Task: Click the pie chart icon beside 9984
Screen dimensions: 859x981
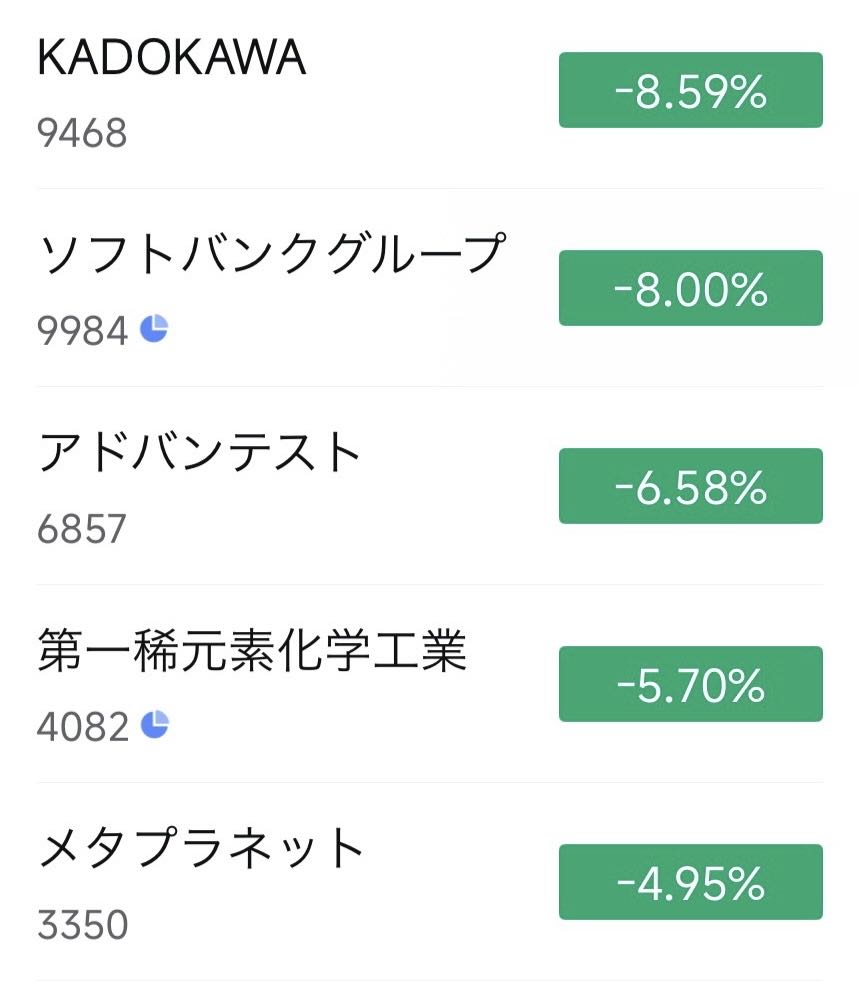Action: tap(153, 328)
